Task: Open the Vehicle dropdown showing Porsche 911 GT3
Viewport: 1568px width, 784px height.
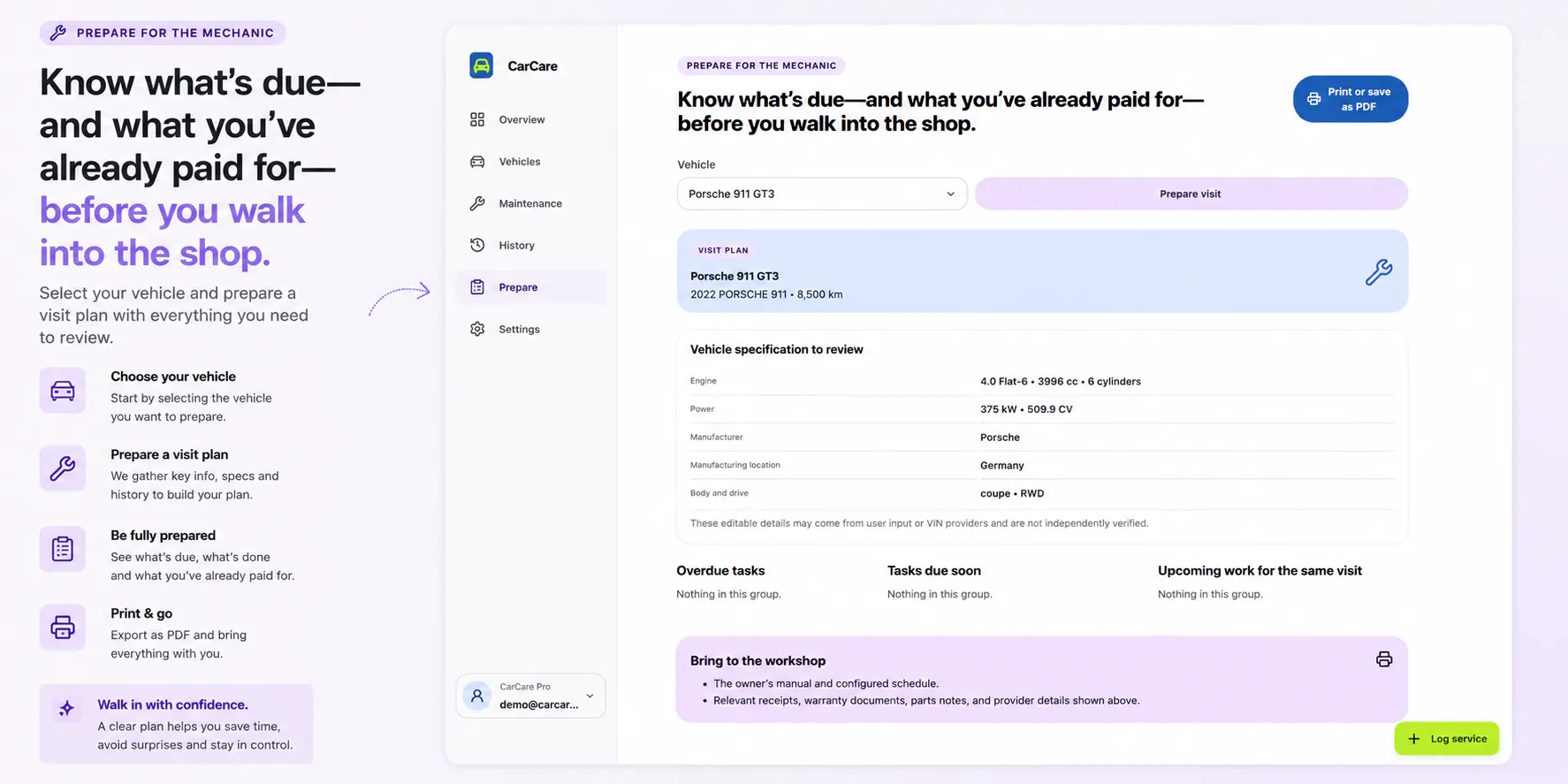Action: coord(822,194)
